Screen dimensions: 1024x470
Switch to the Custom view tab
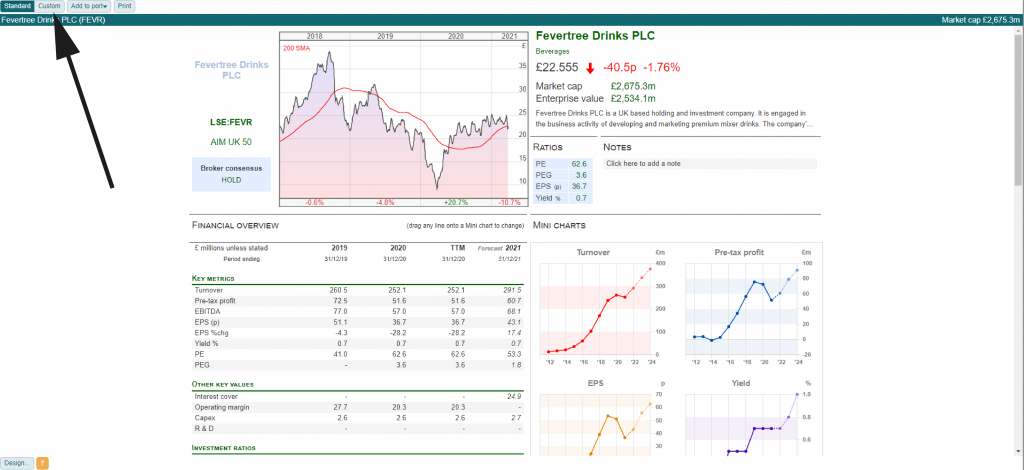pos(50,6)
